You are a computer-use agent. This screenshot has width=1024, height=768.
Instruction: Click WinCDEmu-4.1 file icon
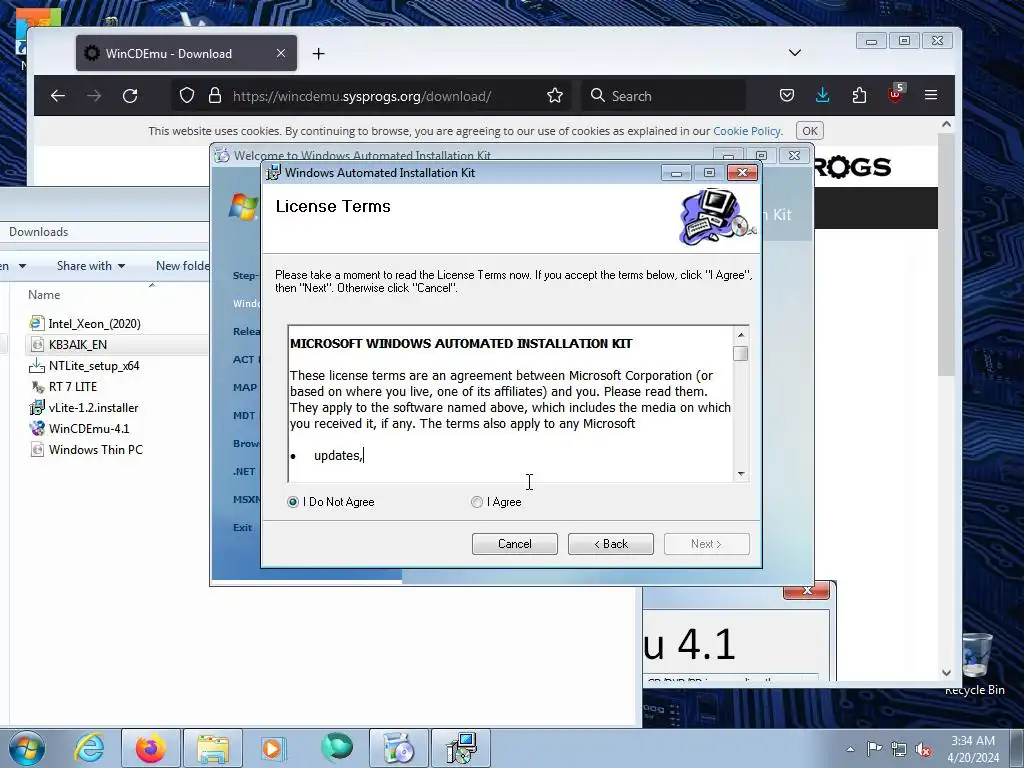pyautogui.click(x=37, y=428)
